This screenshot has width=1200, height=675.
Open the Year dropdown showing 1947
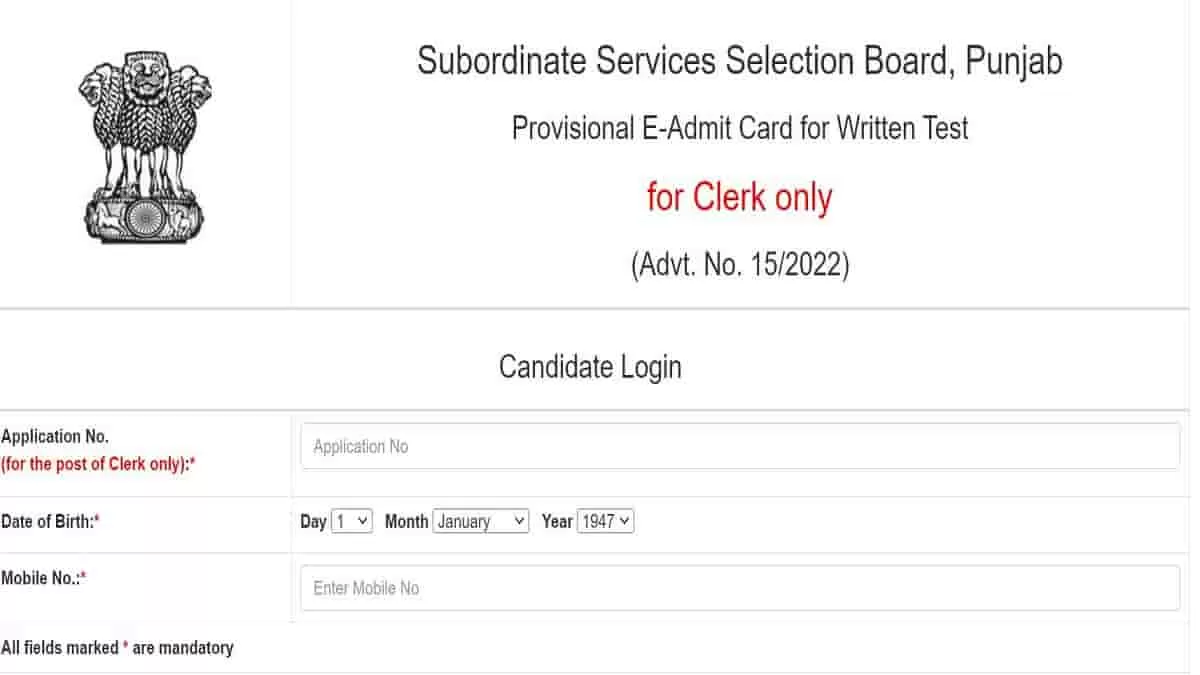coord(605,520)
